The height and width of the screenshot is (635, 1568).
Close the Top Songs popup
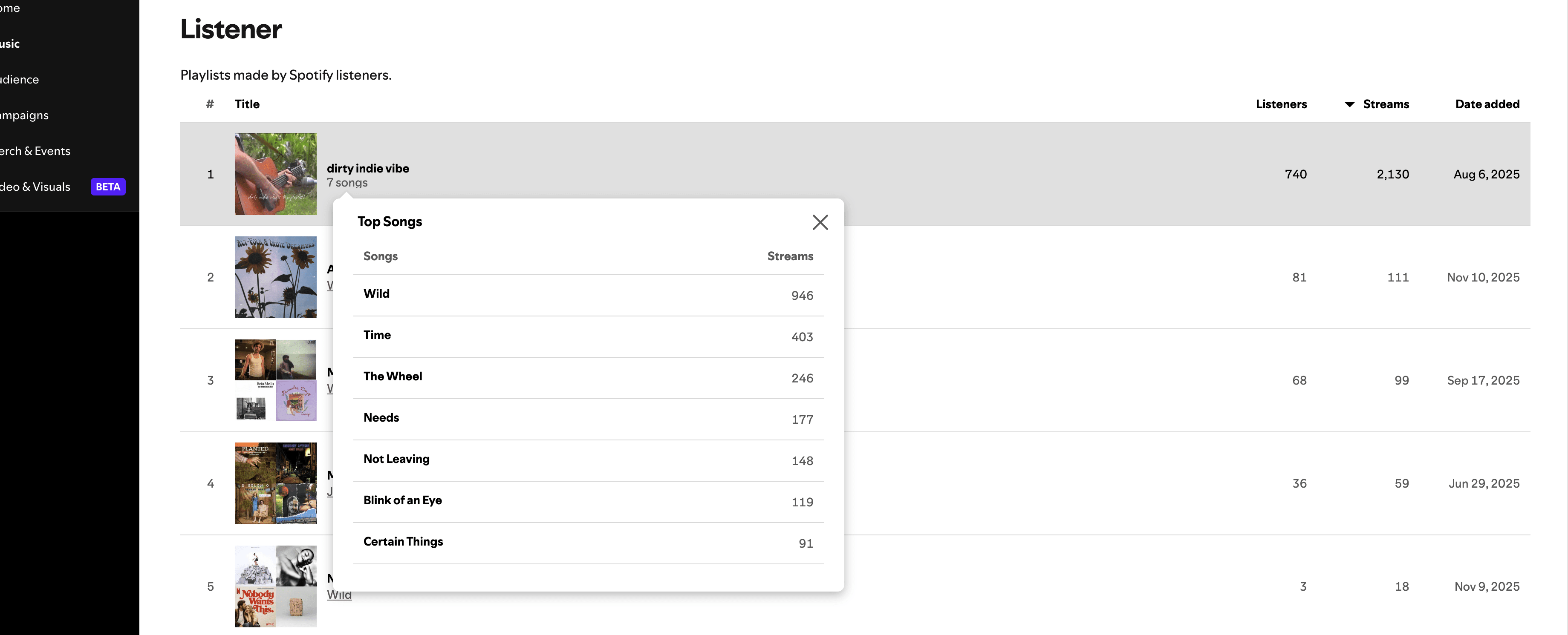[x=820, y=222]
